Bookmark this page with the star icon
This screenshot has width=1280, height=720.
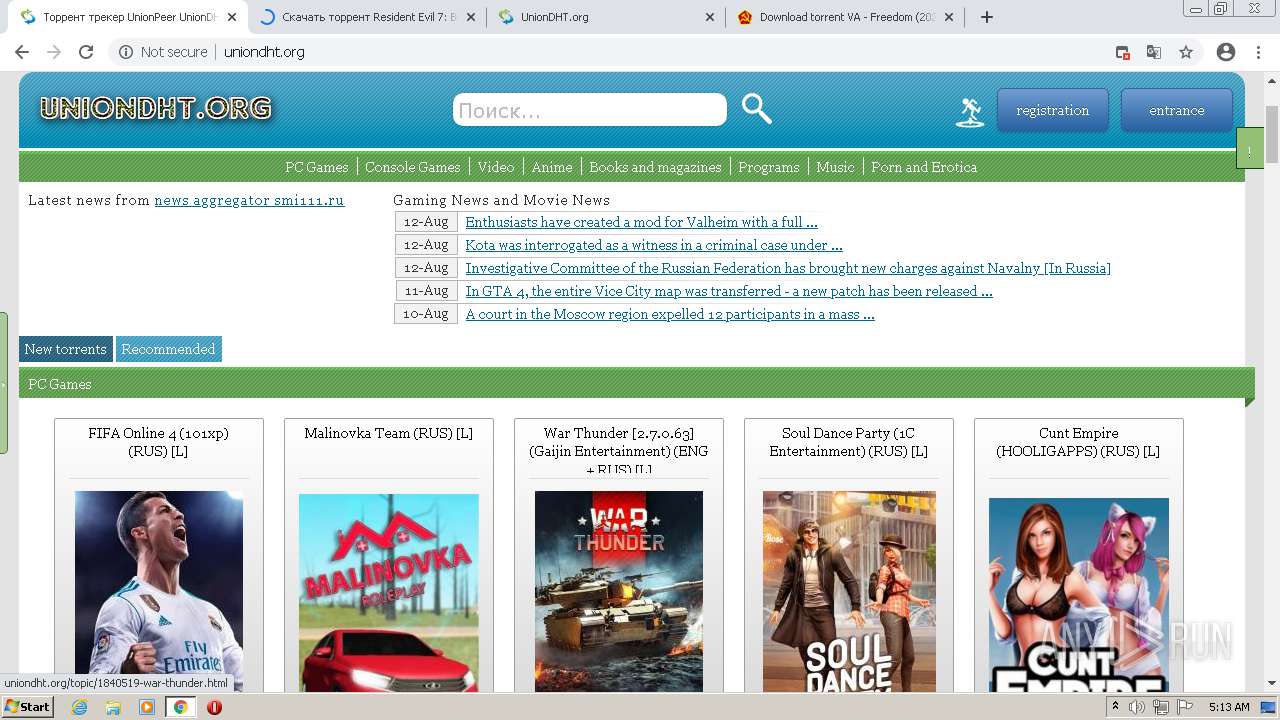pyautogui.click(x=1186, y=52)
